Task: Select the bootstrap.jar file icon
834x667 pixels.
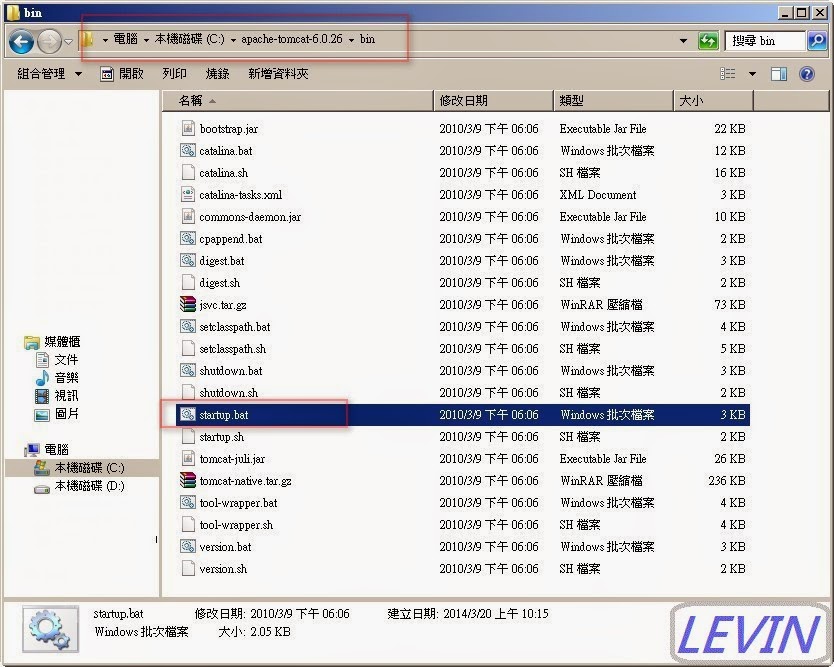Action: click(x=188, y=128)
